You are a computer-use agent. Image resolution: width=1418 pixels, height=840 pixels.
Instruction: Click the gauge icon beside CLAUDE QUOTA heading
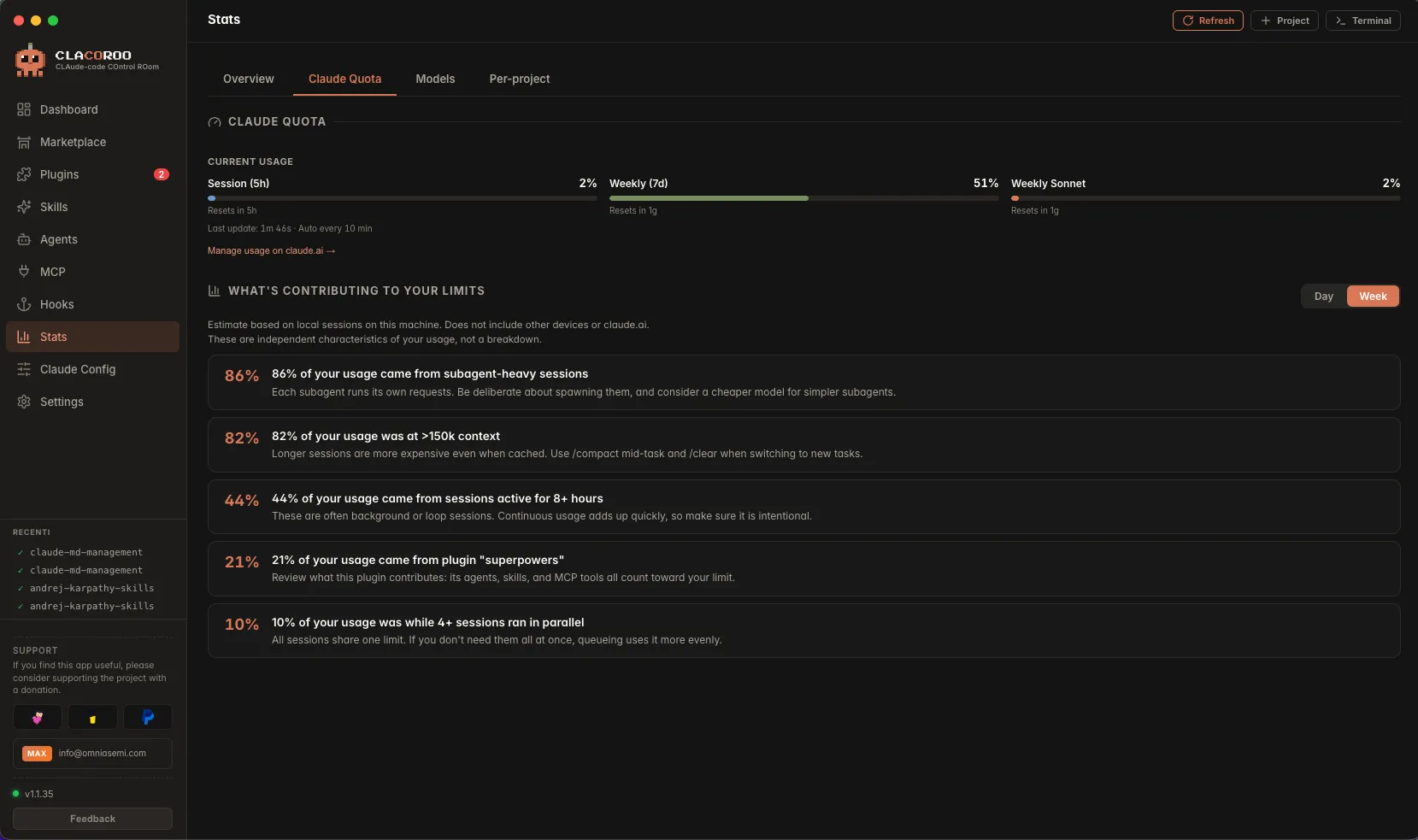215,122
